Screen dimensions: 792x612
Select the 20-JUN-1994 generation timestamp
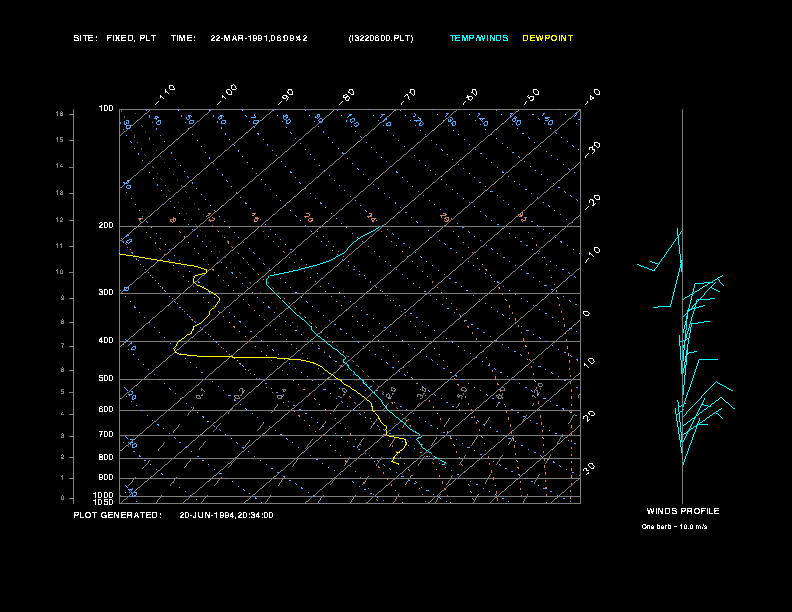[x=226, y=515]
